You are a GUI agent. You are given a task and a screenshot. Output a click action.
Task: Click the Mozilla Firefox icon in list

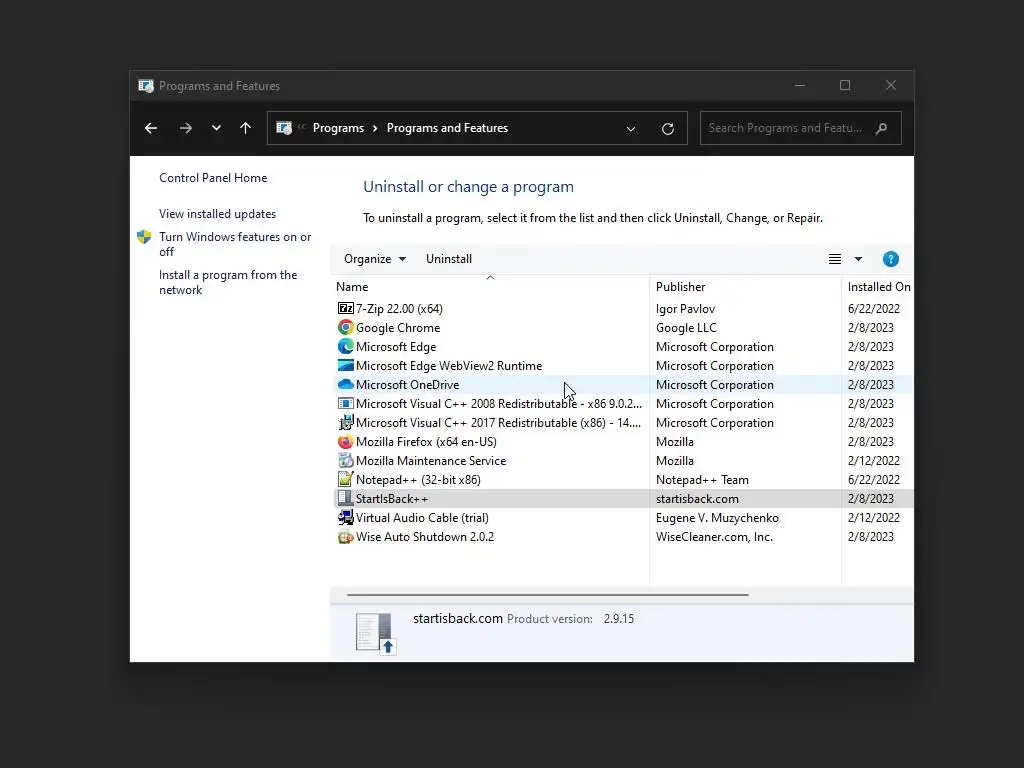(x=345, y=441)
